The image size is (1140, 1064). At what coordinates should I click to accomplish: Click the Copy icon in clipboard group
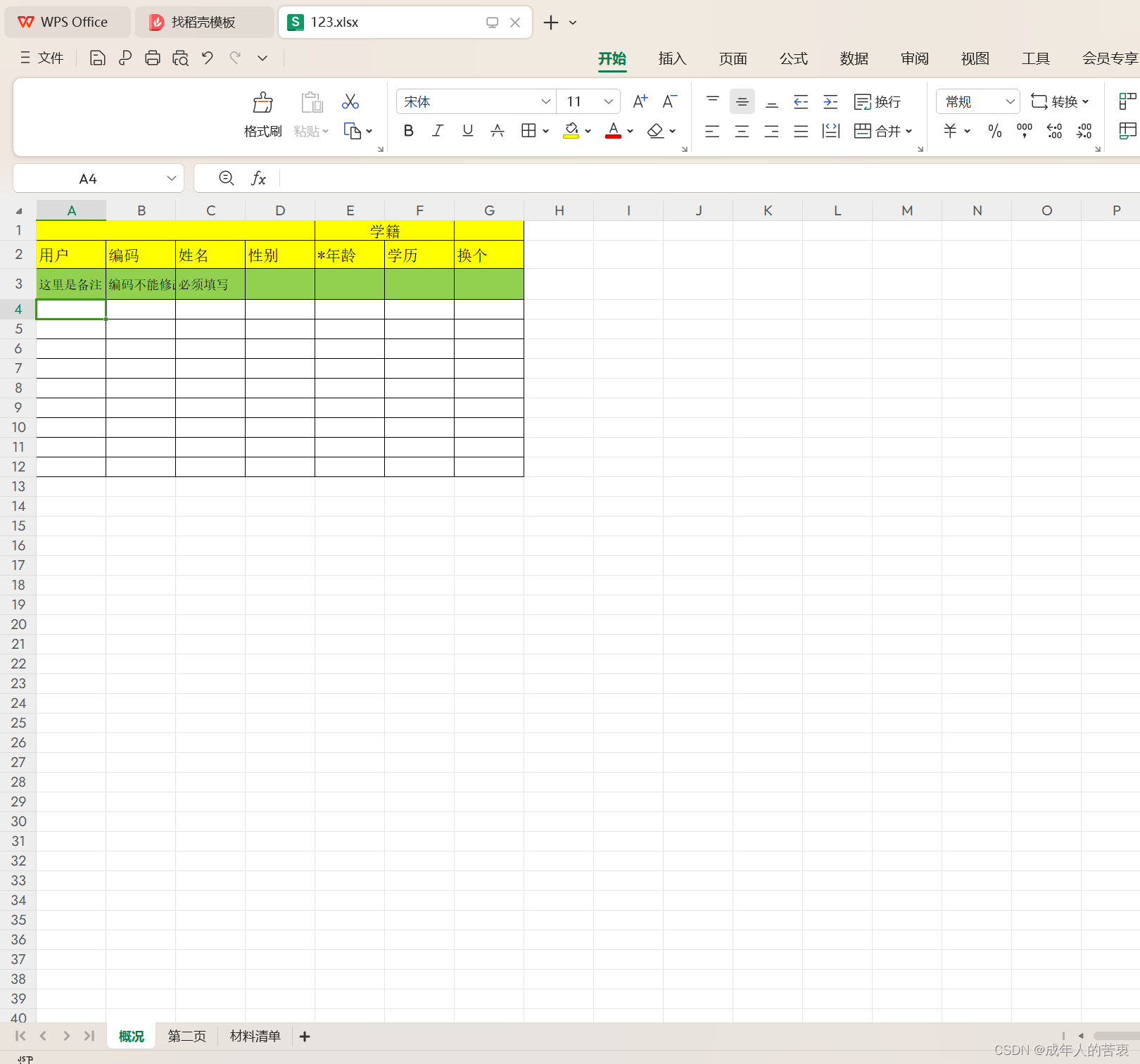[352, 131]
